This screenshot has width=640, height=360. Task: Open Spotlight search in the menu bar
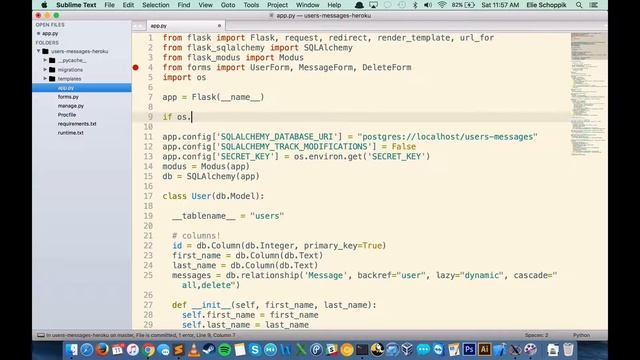click(x=579, y=5)
